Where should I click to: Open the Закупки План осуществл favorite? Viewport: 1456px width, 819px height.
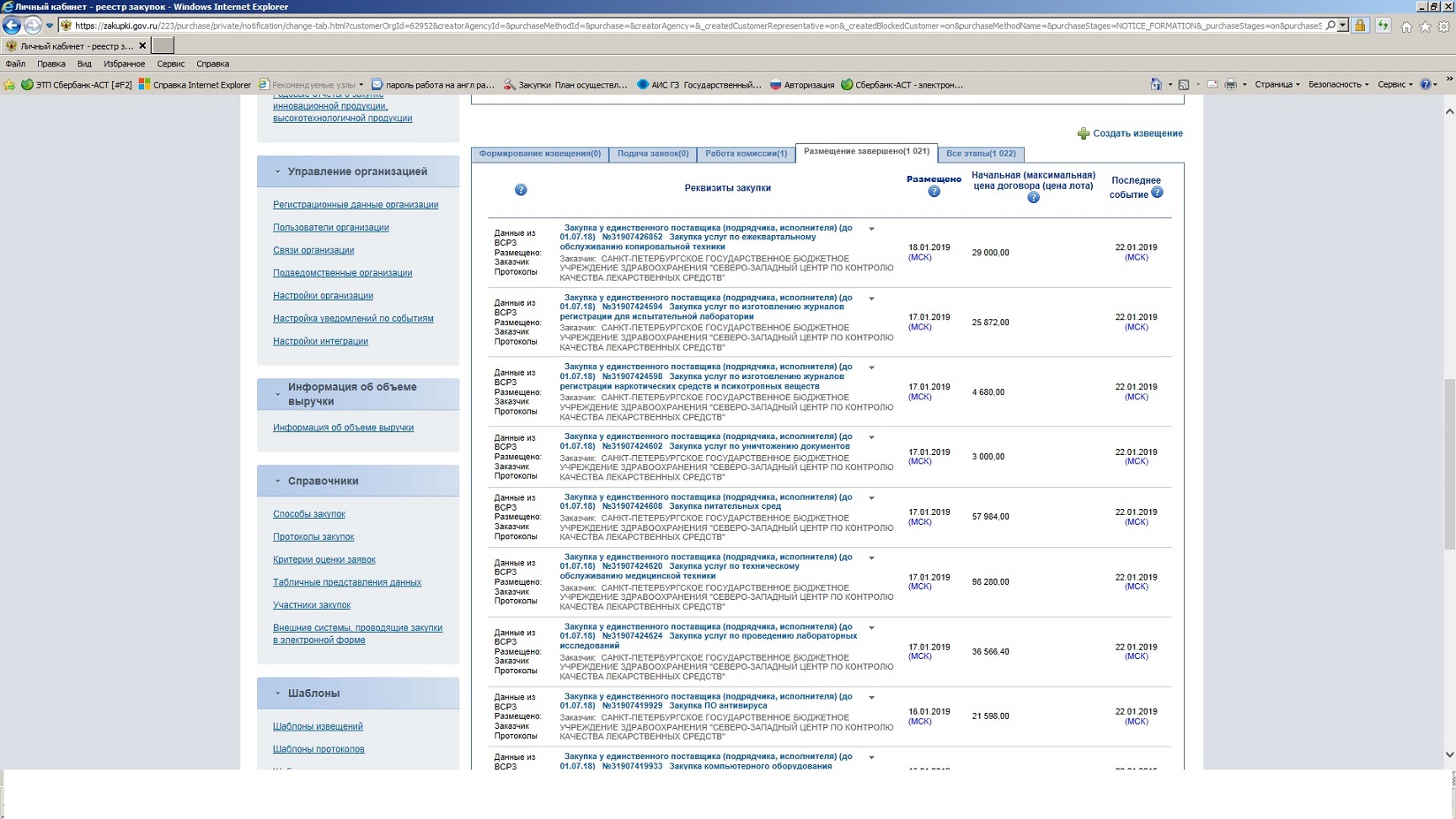(x=565, y=84)
